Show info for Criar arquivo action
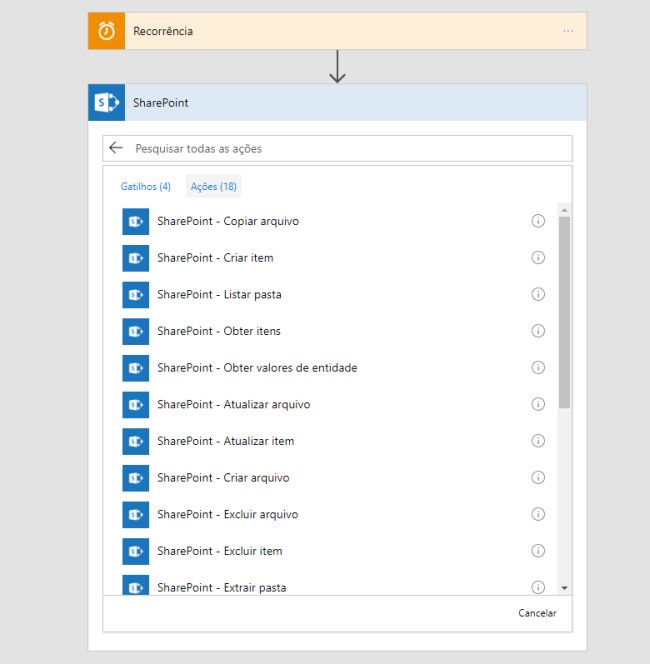Viewport: 650px width, 664px height. pos(538,477)
